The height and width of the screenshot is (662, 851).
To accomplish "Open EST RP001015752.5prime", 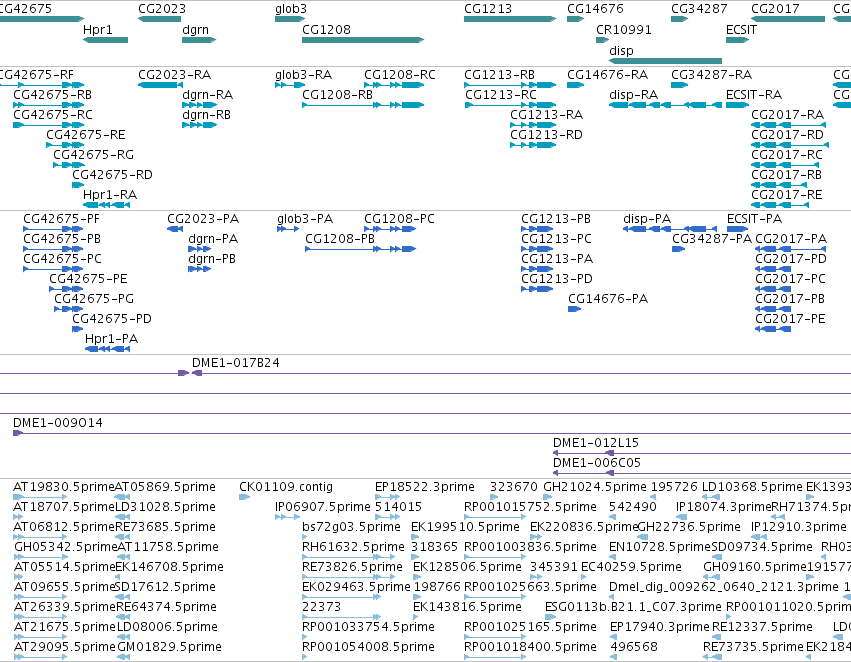I will click(530, 507).
